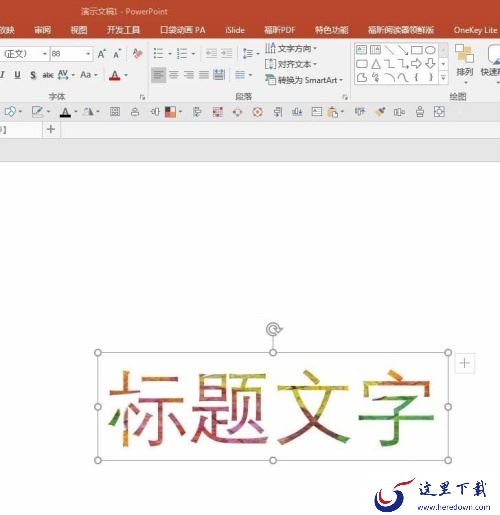Click the 排列 arrange button

pyautogui.click(x=464, y=63)
